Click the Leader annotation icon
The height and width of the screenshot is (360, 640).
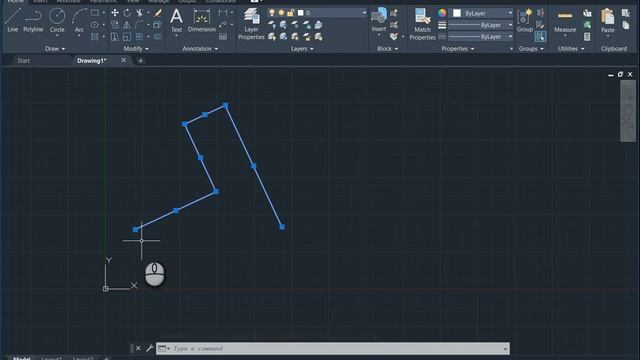pyautogui.click(x=223, y=25)
